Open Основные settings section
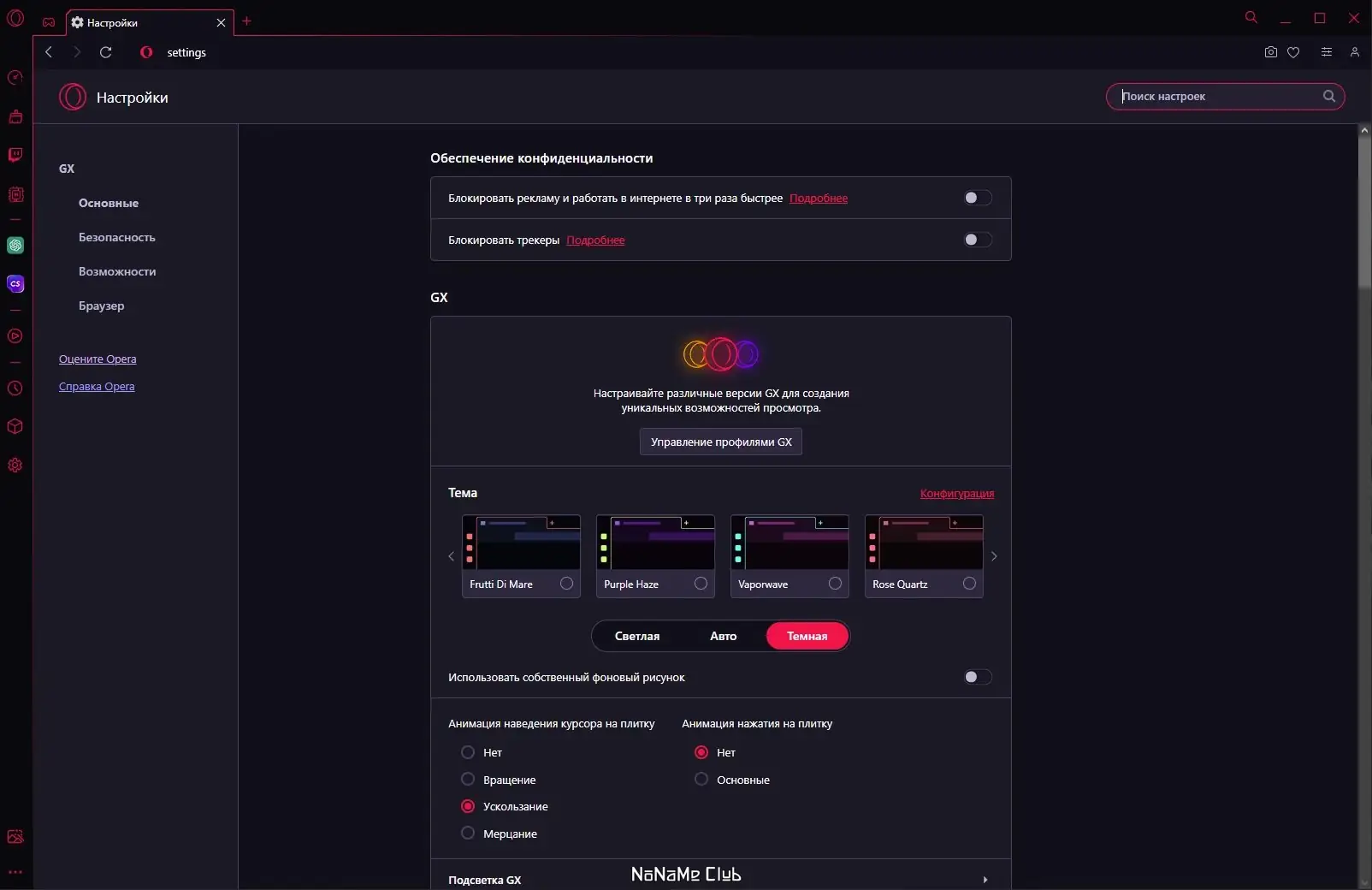Viewport: 1372px width, 890px height. [109, 203]
